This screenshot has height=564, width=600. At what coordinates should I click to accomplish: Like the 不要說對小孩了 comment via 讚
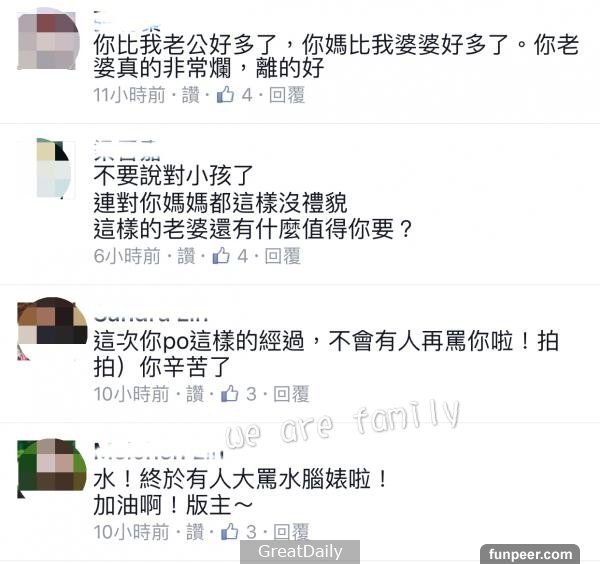coord(186,256)
